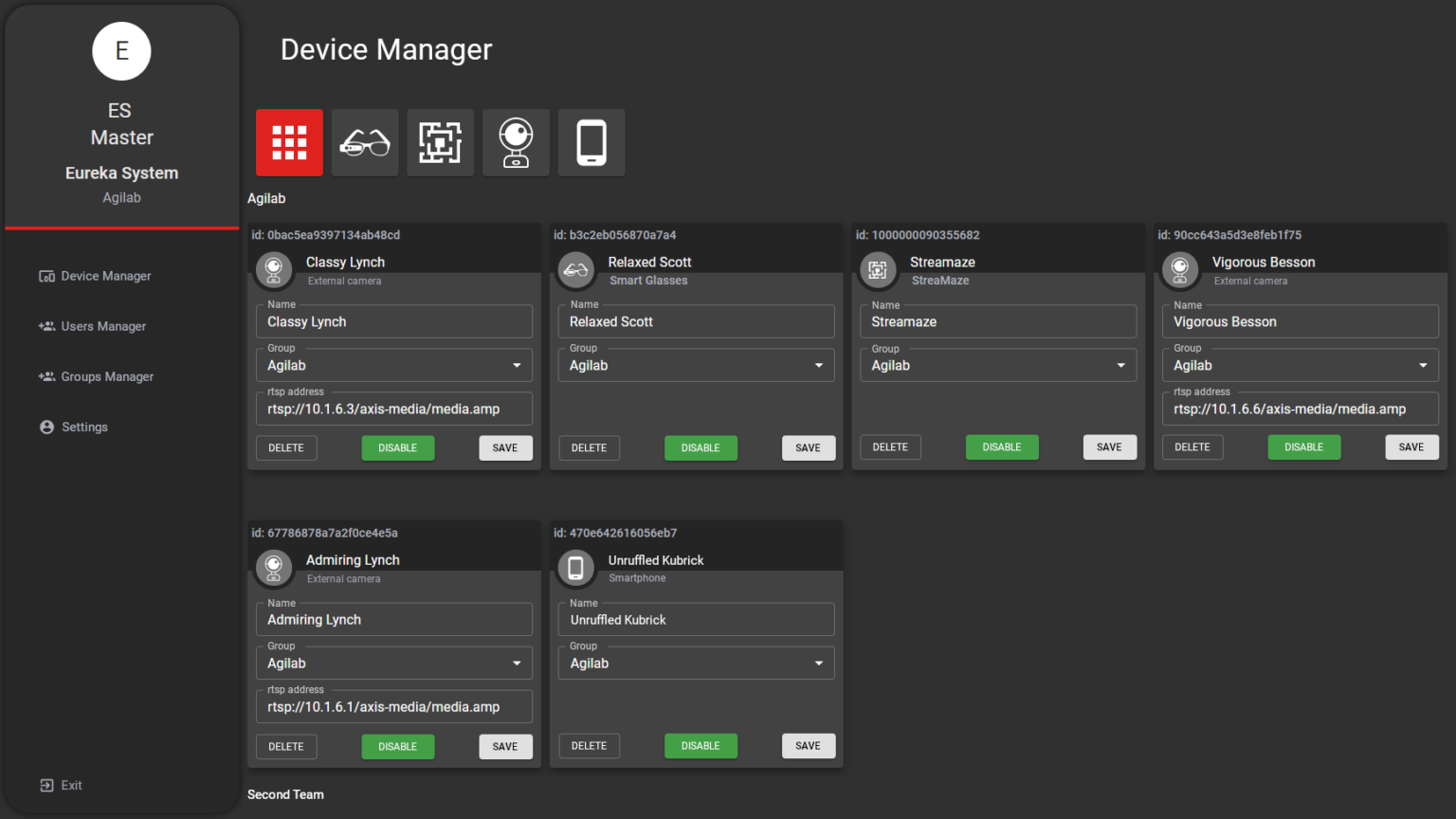Click Vigorous Besson camera avatar icon
The height and width of the screenshot is (819, 1456).
point(1180,270)
